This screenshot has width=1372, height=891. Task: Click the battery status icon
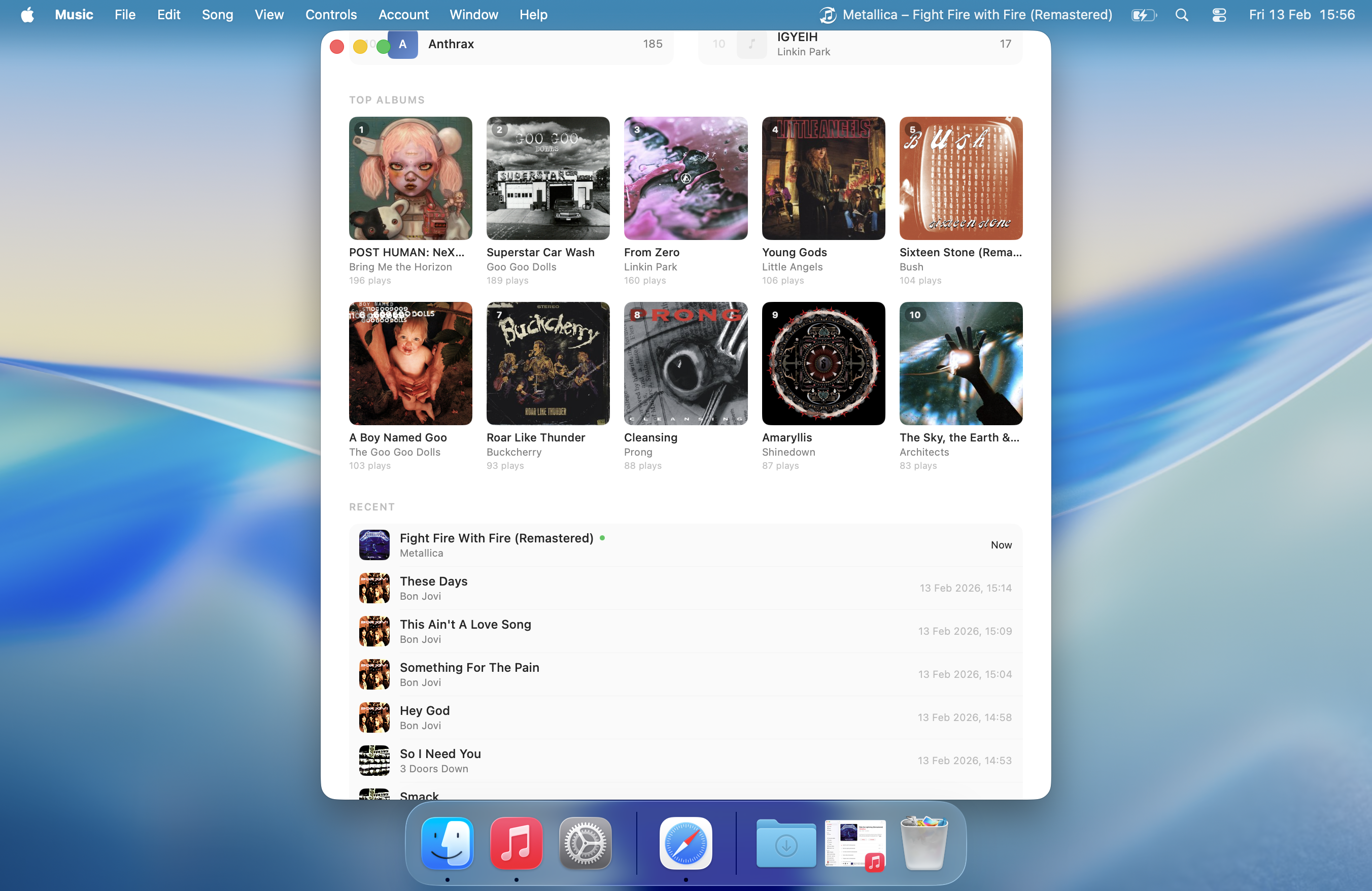pyautogui.click(x=1143, y=14)
